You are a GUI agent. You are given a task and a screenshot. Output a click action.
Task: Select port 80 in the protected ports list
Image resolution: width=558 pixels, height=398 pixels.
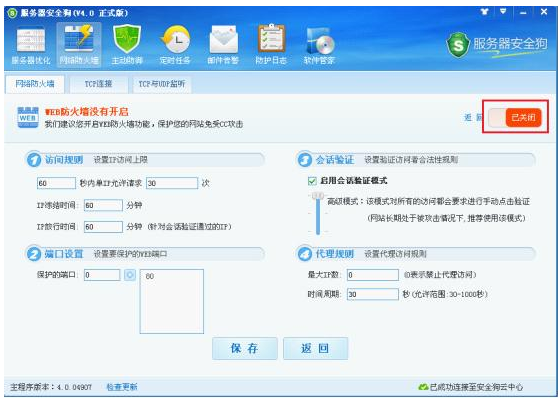pos(150,277)
